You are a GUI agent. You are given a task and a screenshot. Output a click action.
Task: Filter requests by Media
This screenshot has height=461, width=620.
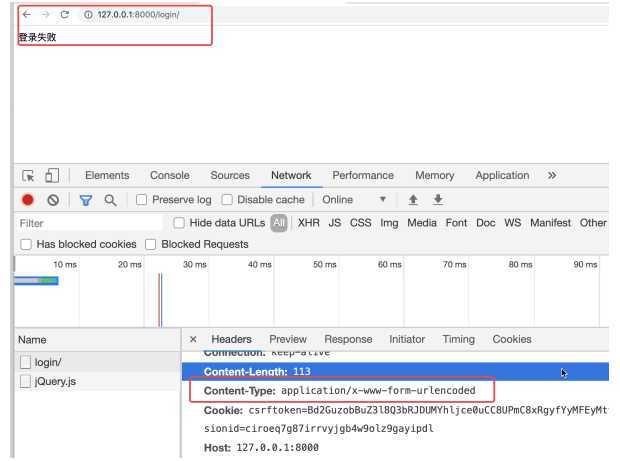[x=422, y=223]
